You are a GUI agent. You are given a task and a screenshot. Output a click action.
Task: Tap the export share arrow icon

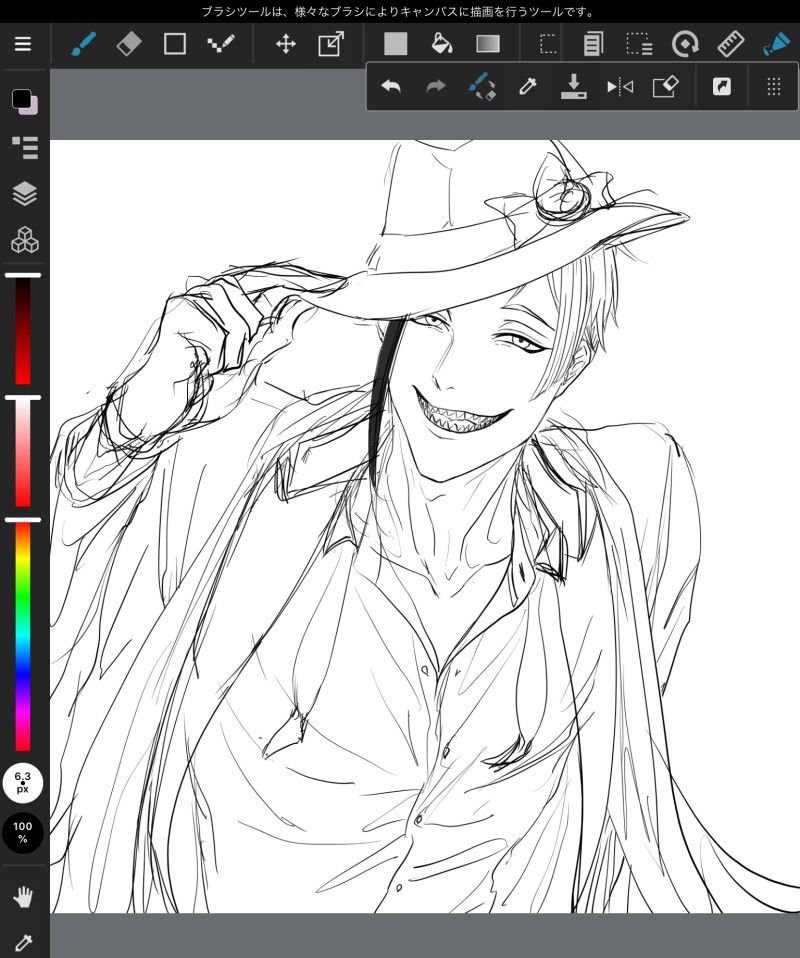(722, 87)
